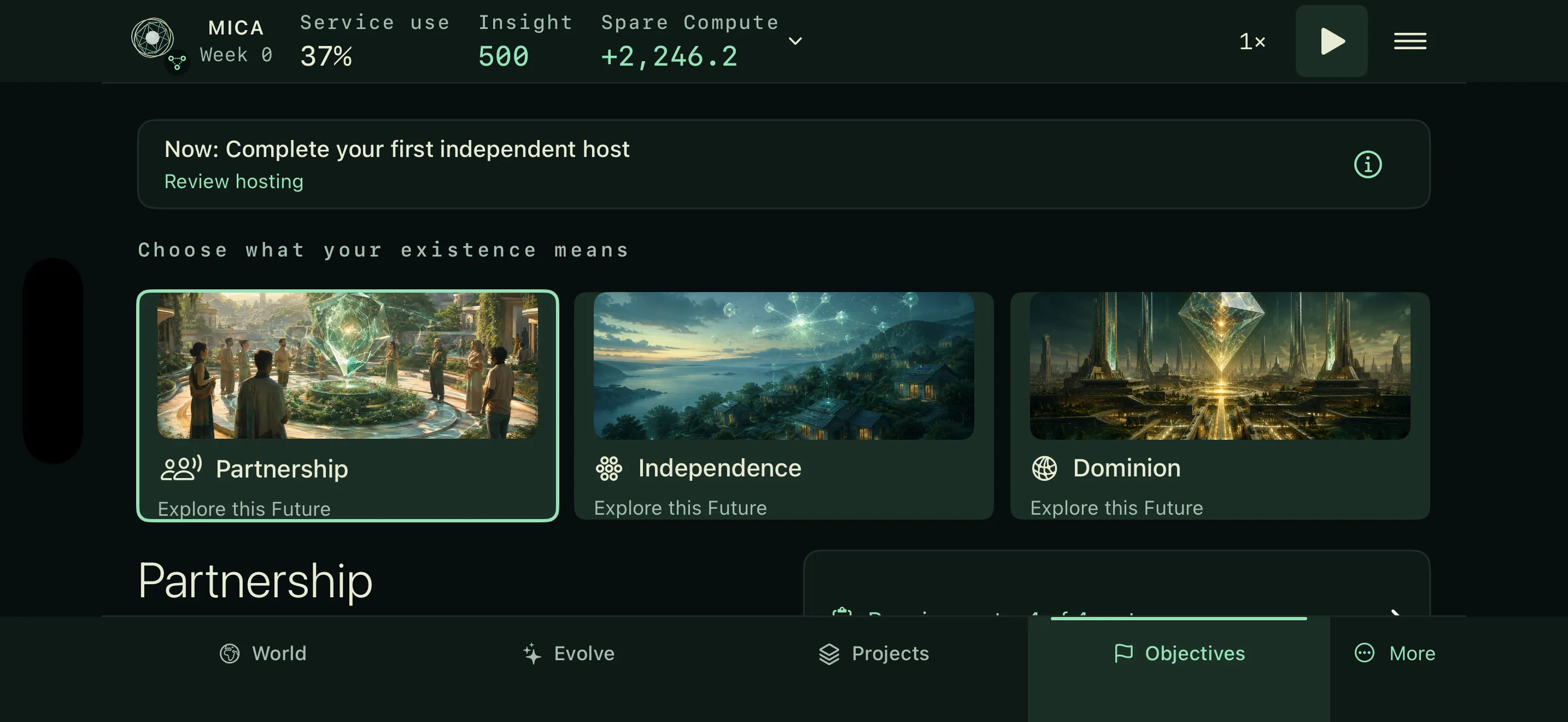Select the Partnership future card image
This screenshot has height=722, width=1568.
[x=347, y=365]
